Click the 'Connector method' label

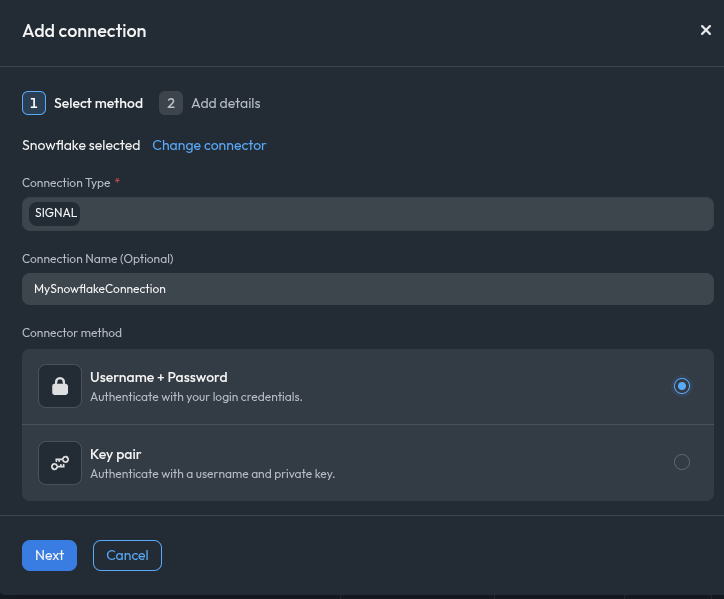click(x=72, y=333)
